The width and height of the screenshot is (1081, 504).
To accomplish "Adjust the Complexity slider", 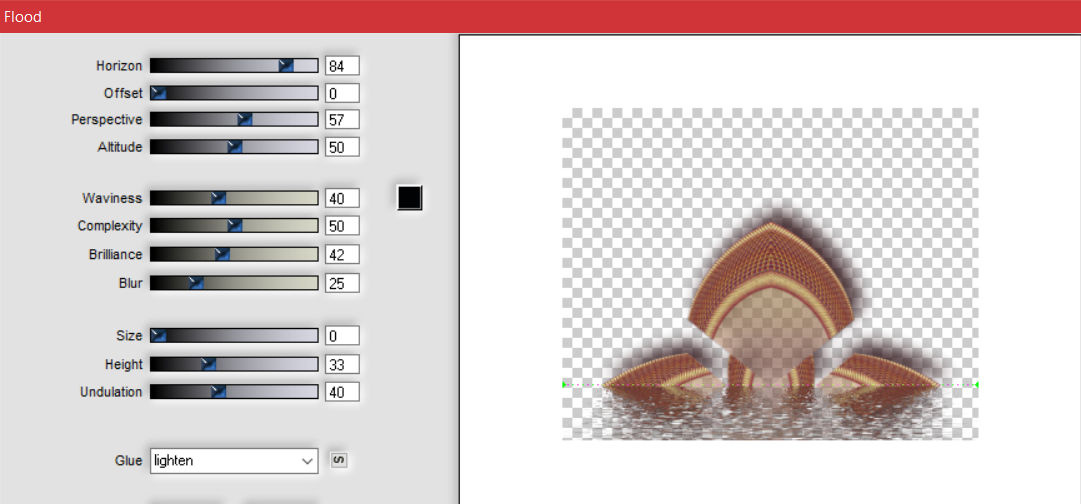I will click(235, 226).
